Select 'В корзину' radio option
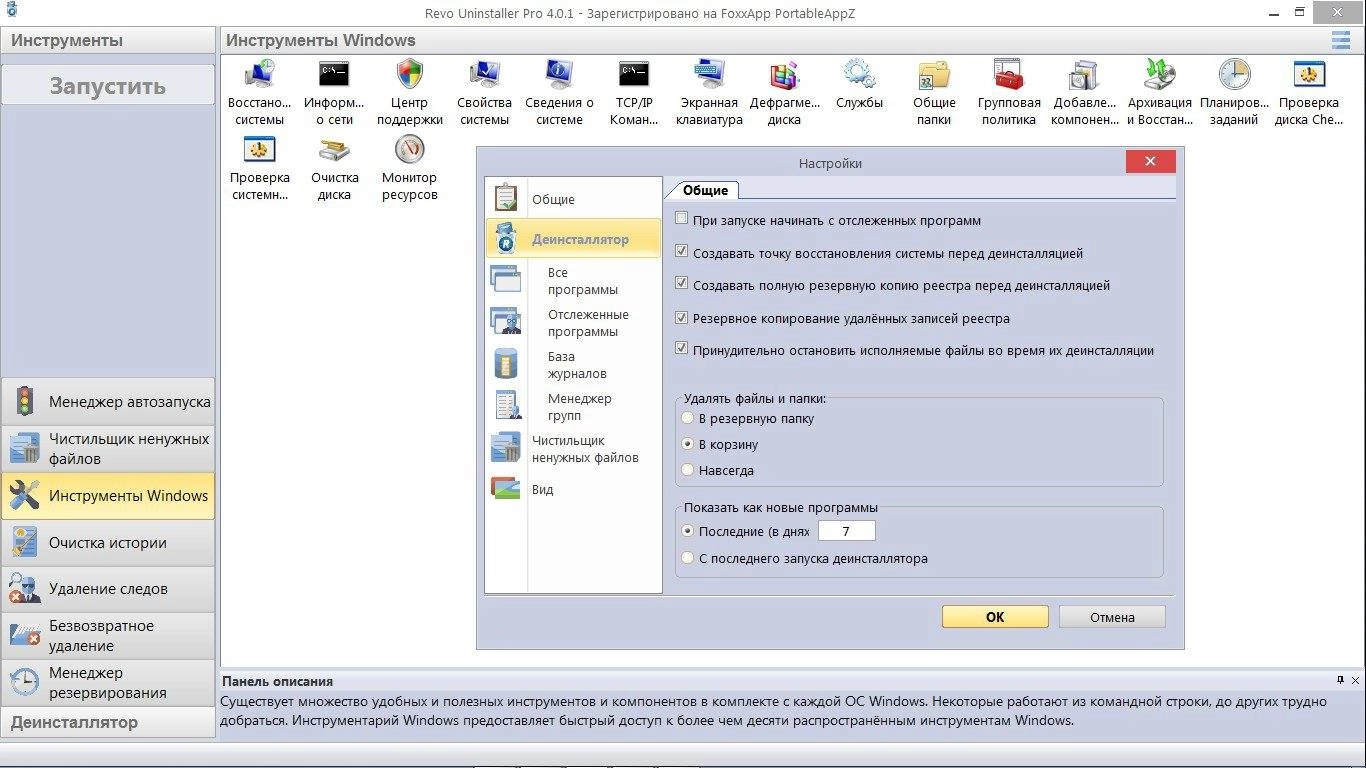Image resolution: width=1366 pixels, height=768 pixels. 687,444
